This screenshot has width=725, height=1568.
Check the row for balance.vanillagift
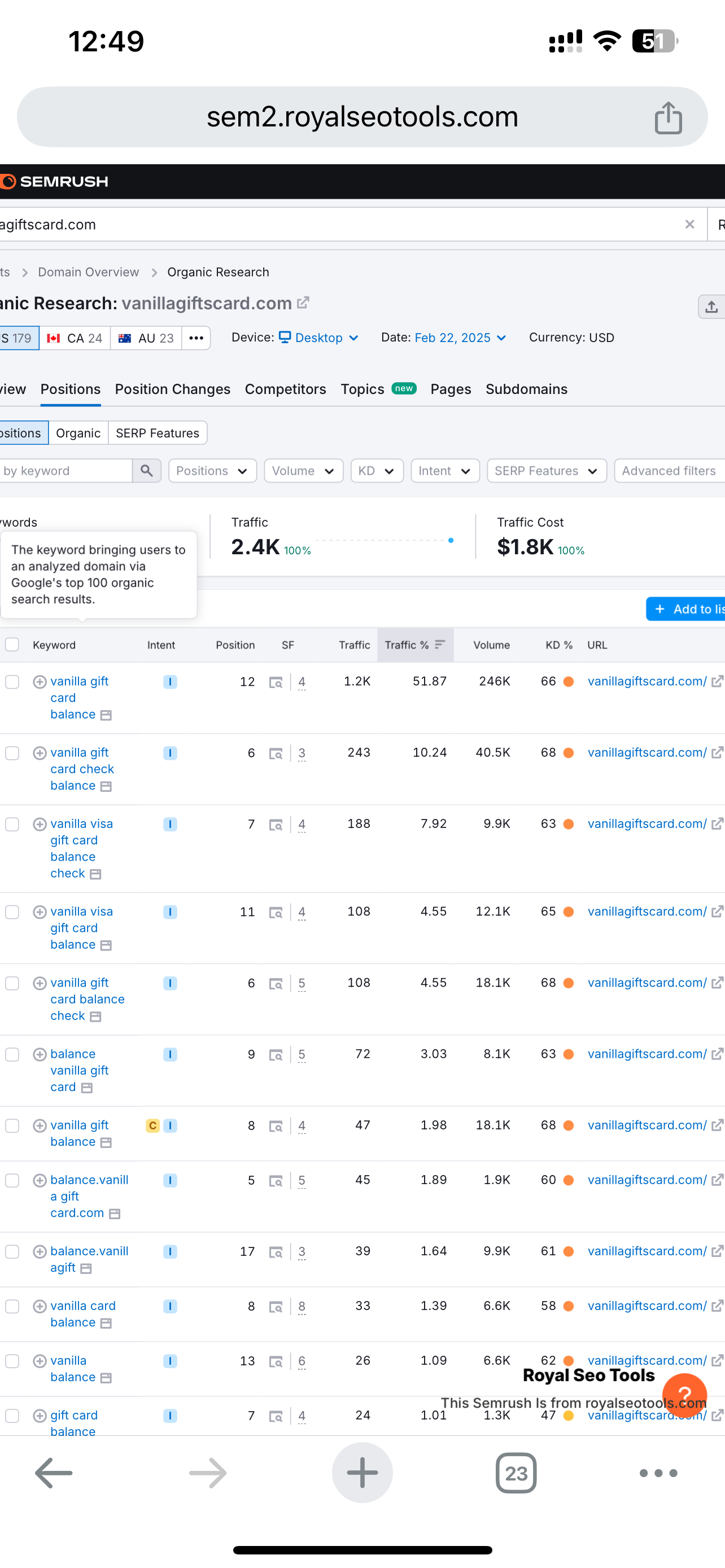(x=12, y=1251)
